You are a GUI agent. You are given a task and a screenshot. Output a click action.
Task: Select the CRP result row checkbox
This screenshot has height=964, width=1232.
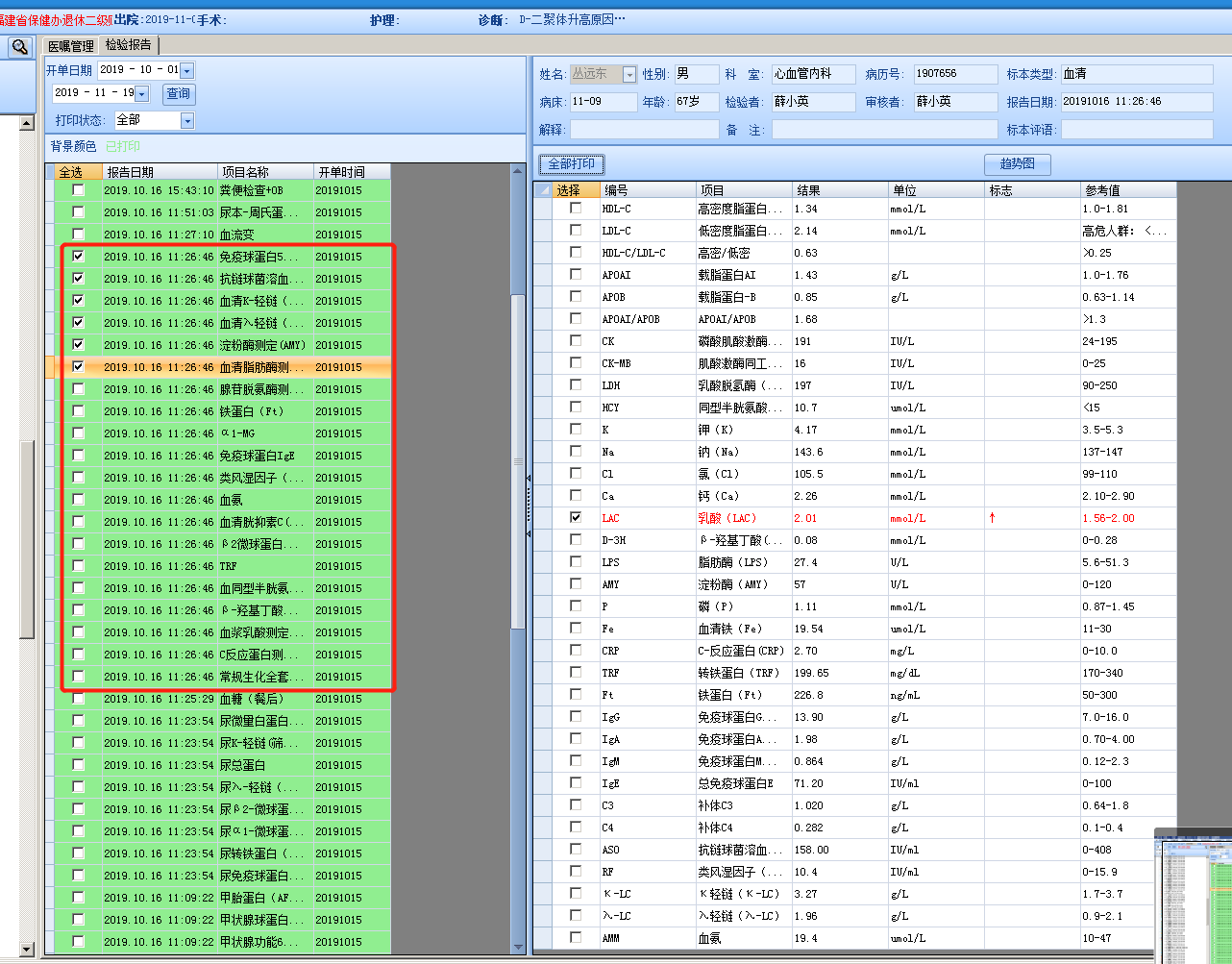[x=576, y=650]
